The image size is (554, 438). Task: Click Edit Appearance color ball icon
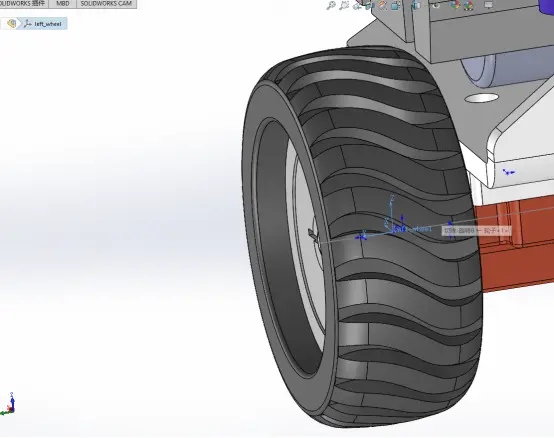click(456, 5)
